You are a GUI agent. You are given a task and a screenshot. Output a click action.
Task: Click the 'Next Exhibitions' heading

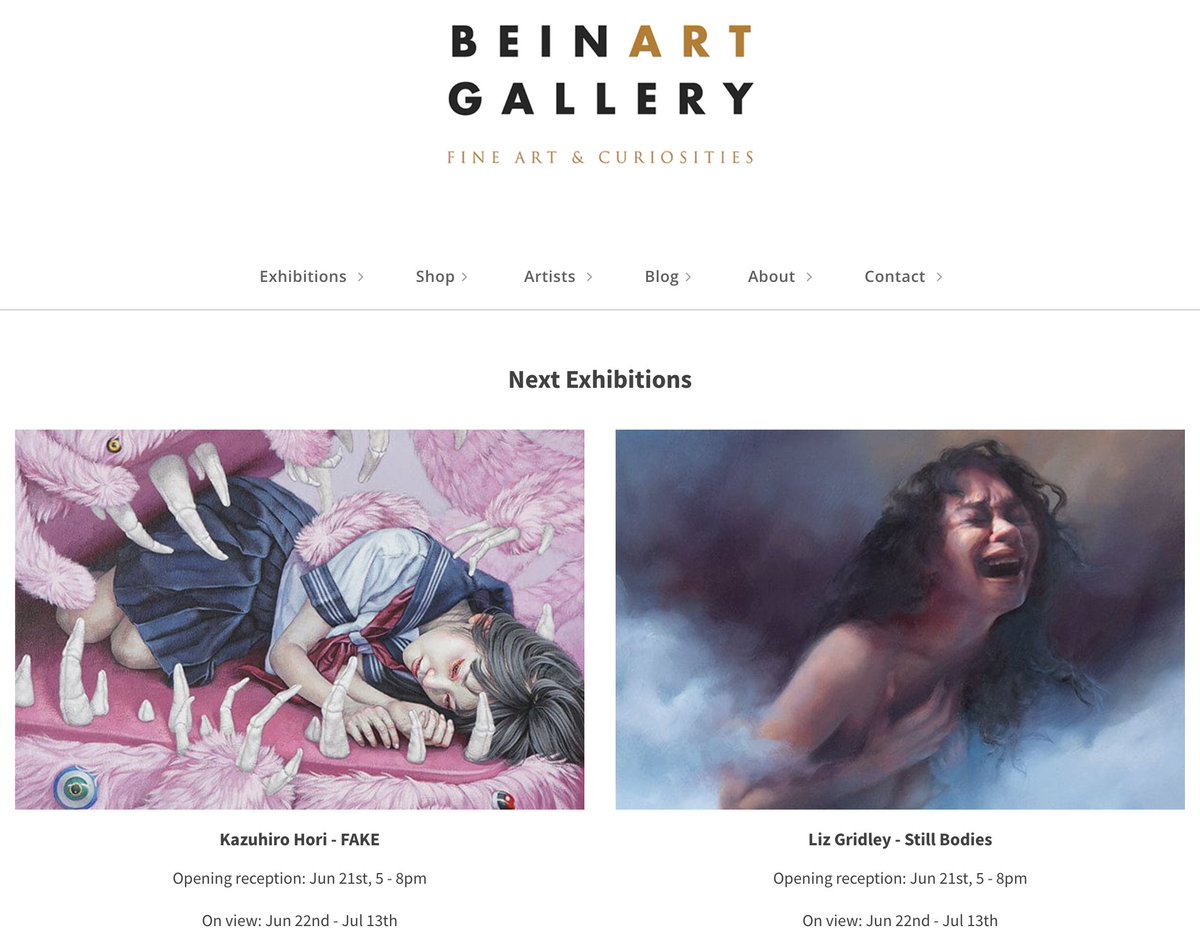click(x=600, y=380)
